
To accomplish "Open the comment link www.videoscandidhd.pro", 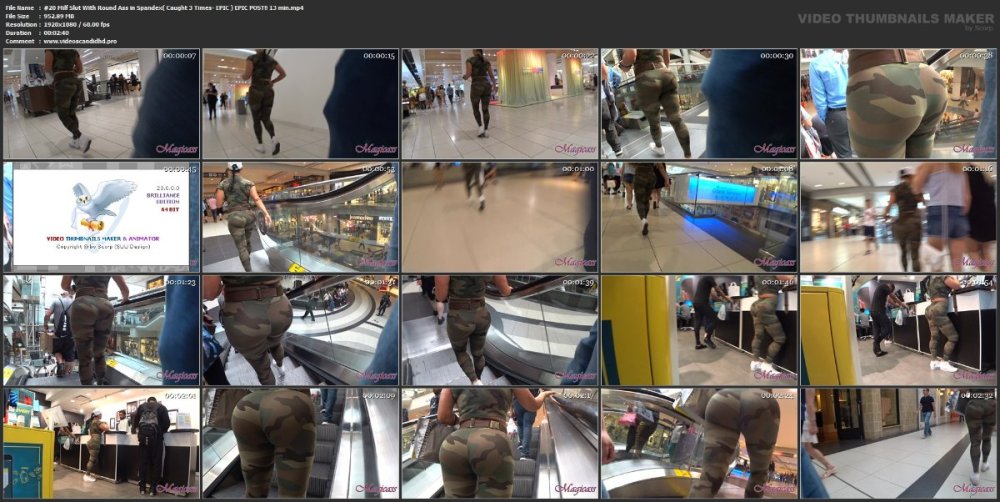I will pos(80,41).
